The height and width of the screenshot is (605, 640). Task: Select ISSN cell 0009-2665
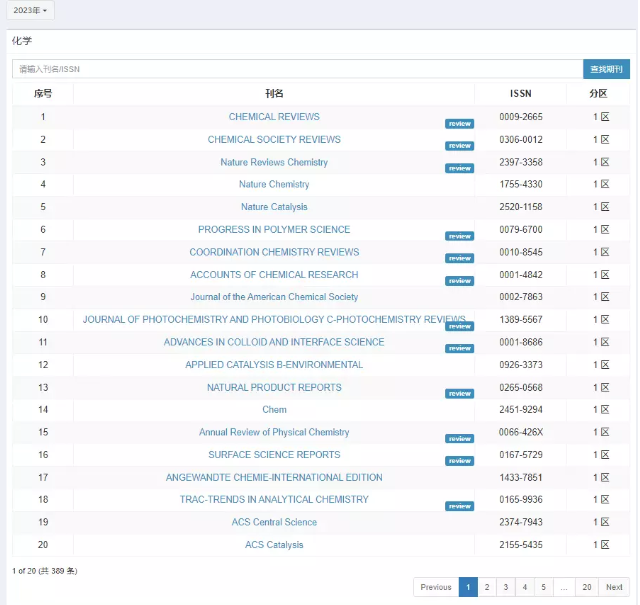tap(521, 117)
